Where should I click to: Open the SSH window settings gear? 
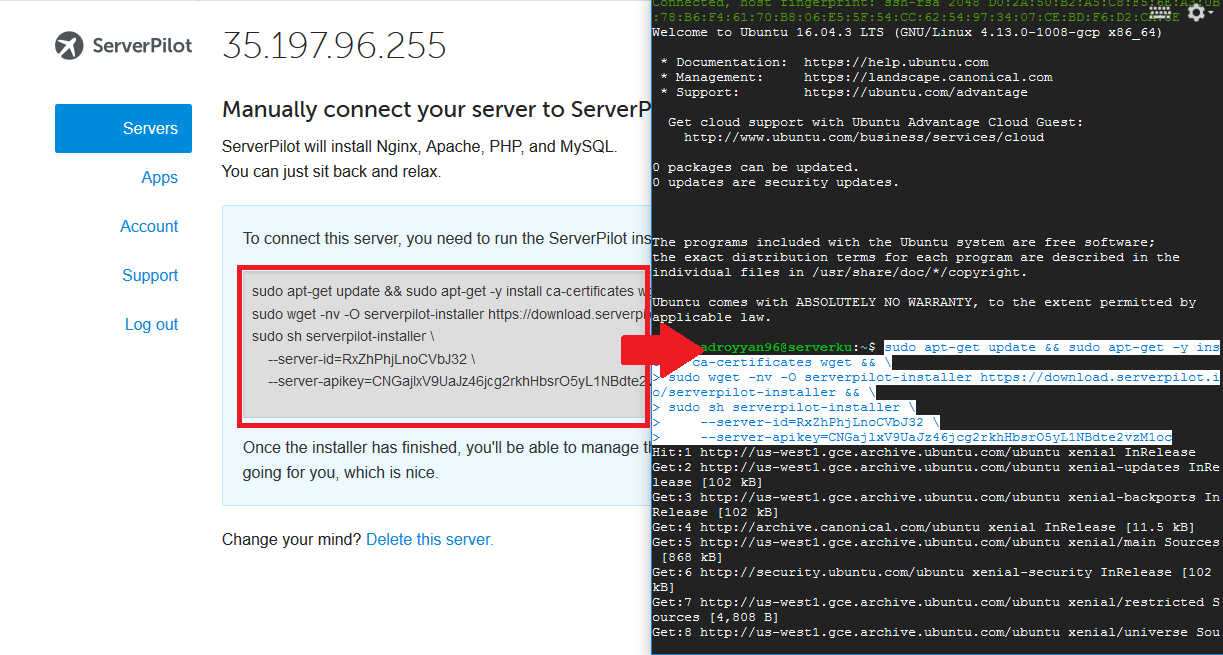1196,12
